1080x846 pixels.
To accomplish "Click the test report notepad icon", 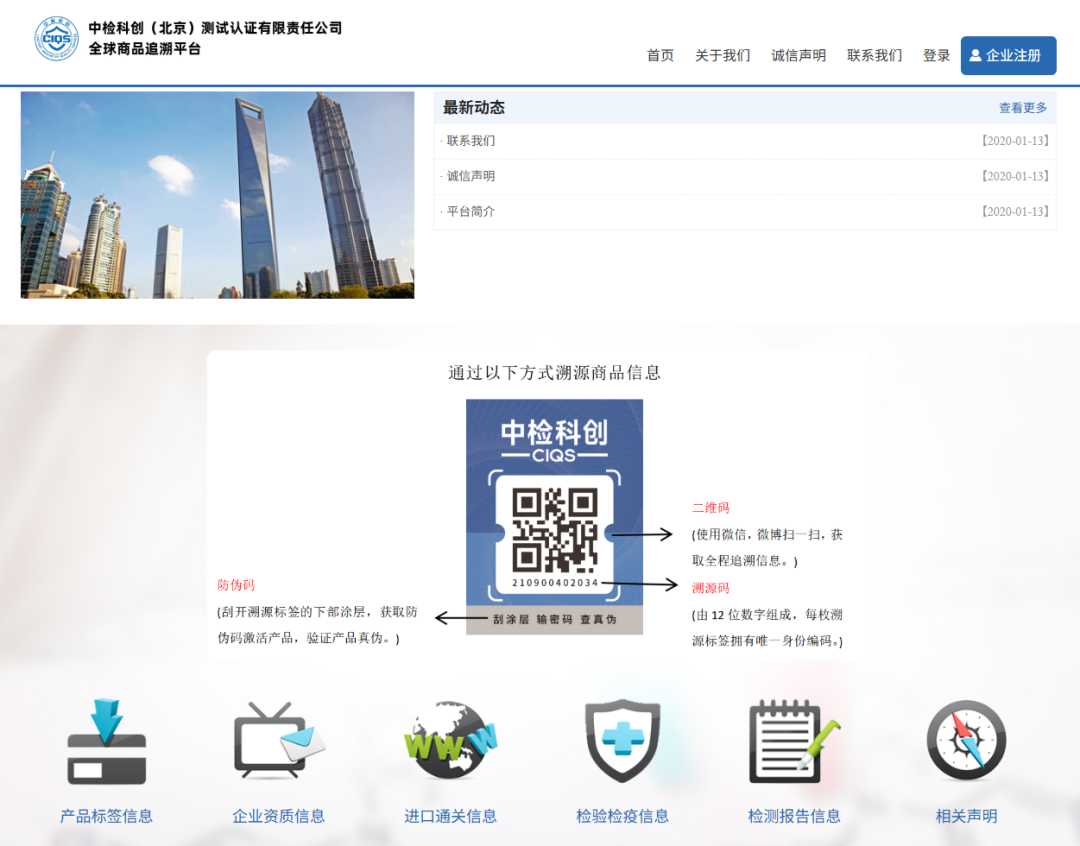I will [793, 742].
